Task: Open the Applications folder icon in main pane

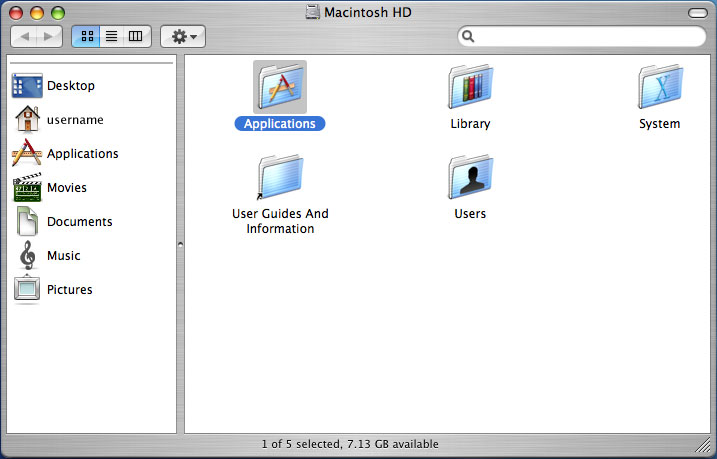Action: pyautogui.click(x=280, y=87)
